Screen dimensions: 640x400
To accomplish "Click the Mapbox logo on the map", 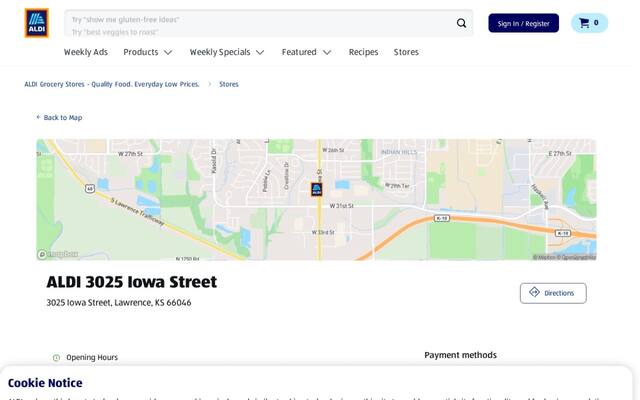I will click(58, 254).
